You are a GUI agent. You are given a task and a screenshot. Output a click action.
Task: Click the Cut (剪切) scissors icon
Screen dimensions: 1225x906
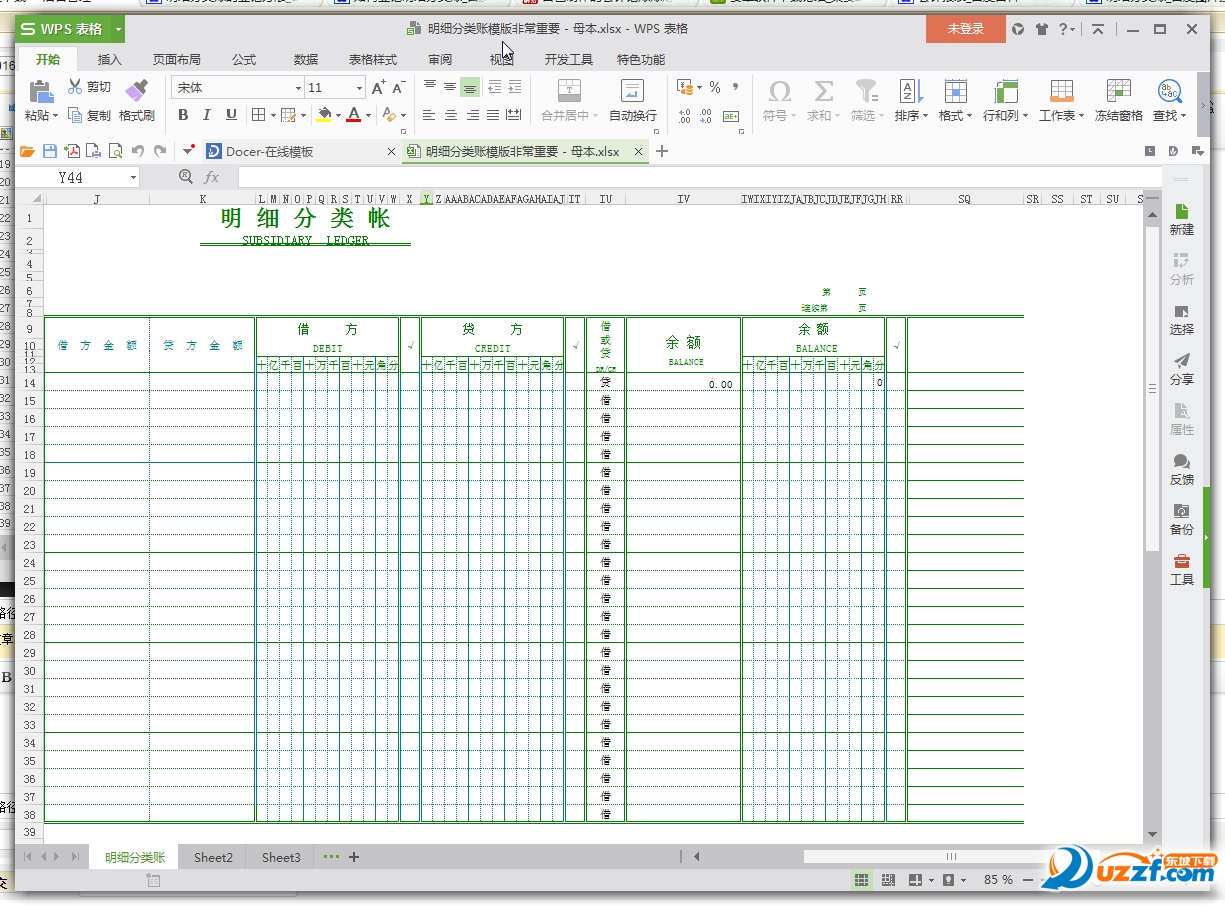(75, 87)
